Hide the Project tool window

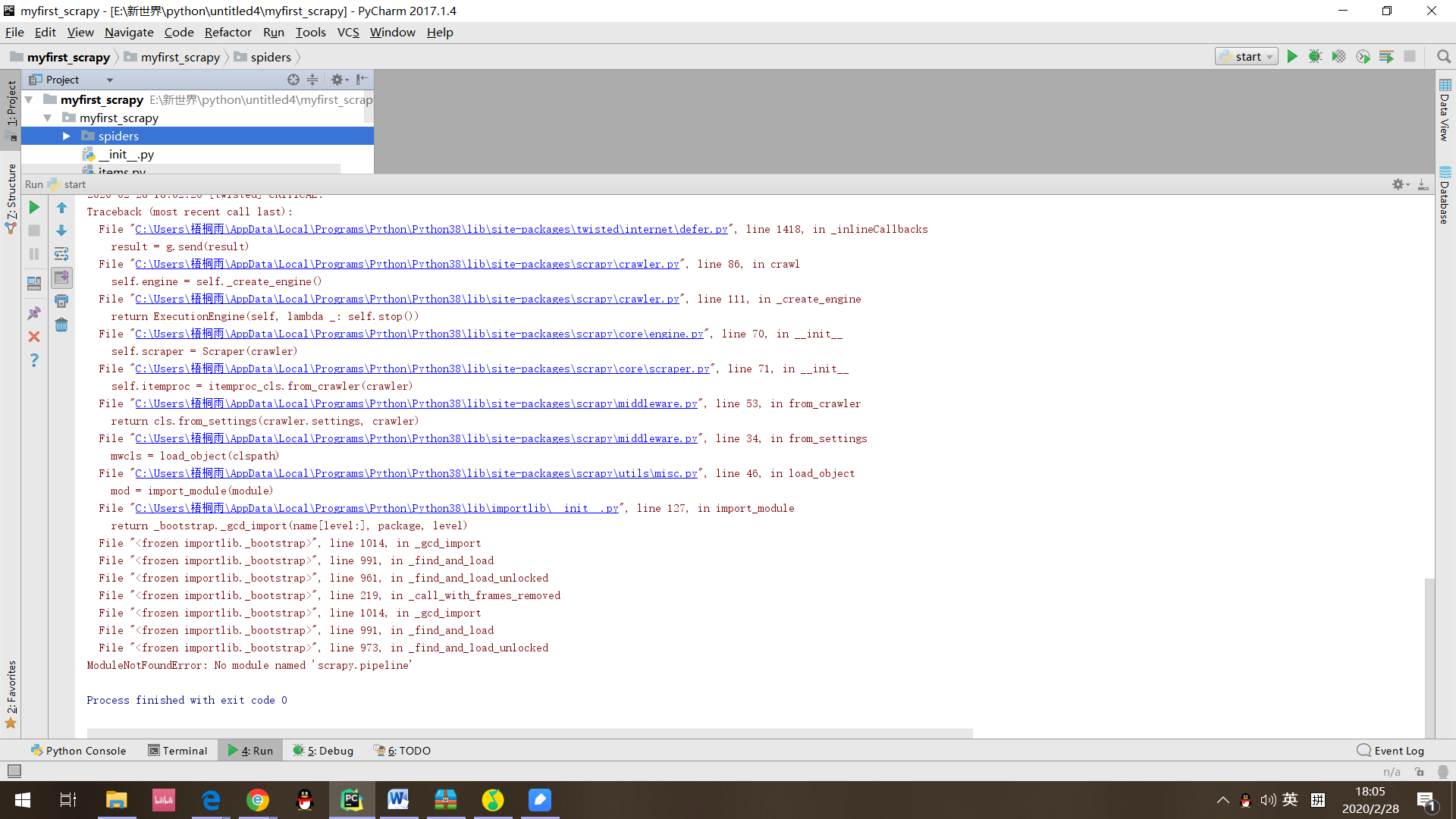point(362,80)
